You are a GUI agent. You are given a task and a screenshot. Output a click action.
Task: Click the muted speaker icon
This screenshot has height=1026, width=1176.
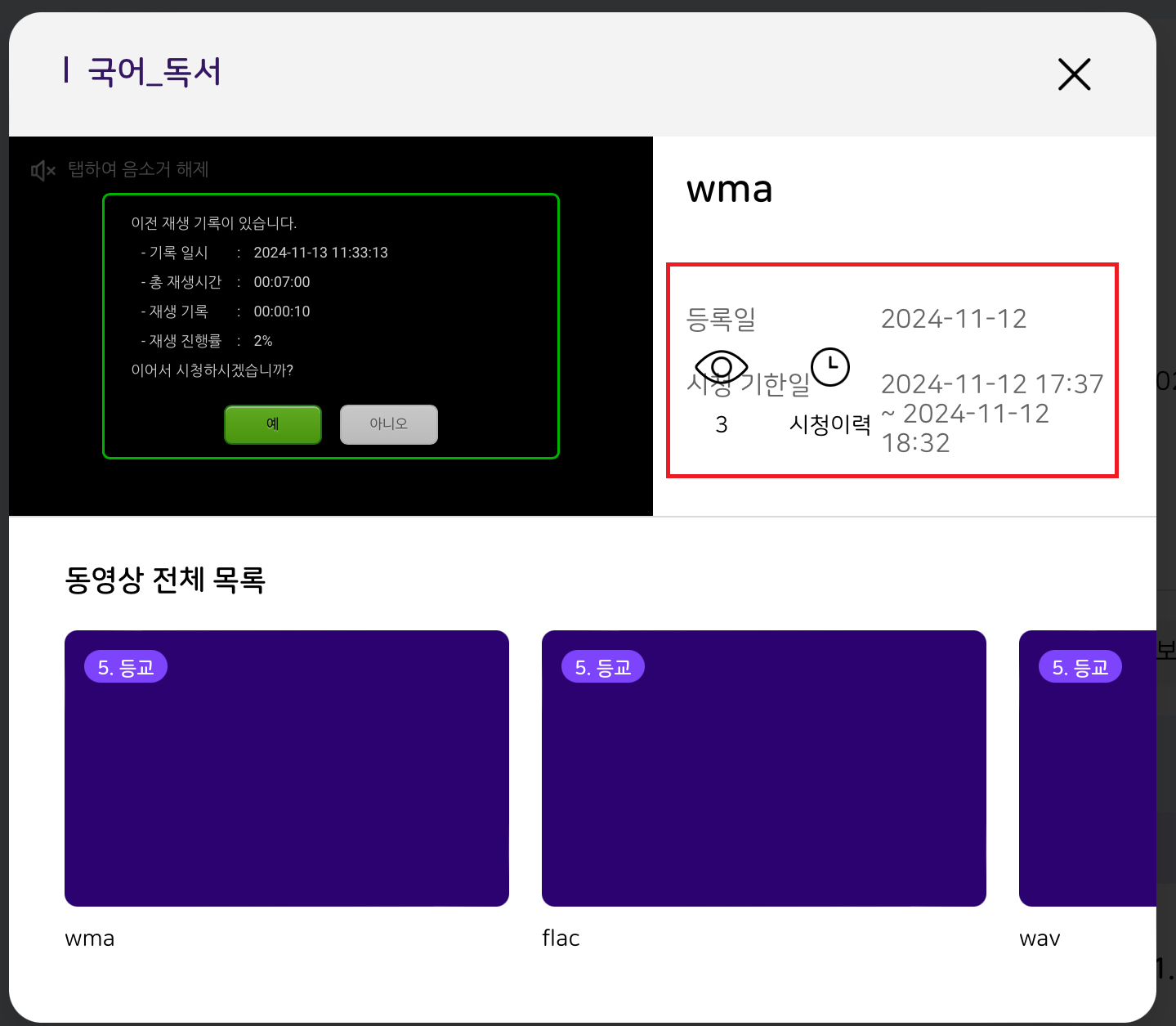tap(42, 170)
